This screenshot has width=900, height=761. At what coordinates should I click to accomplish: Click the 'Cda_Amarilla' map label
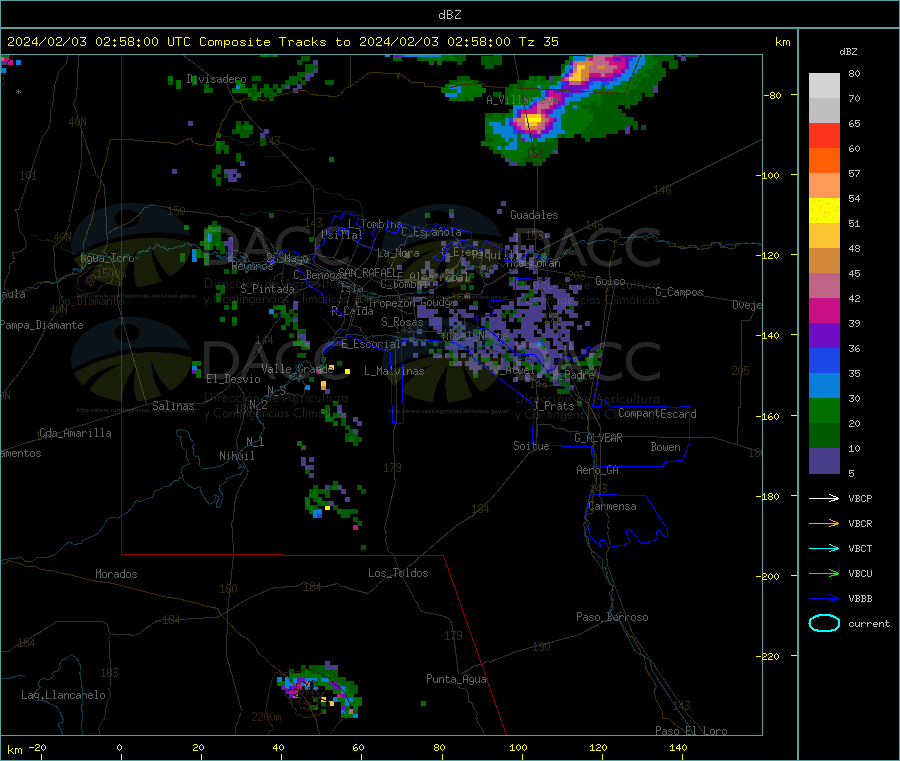click(75, 433)
